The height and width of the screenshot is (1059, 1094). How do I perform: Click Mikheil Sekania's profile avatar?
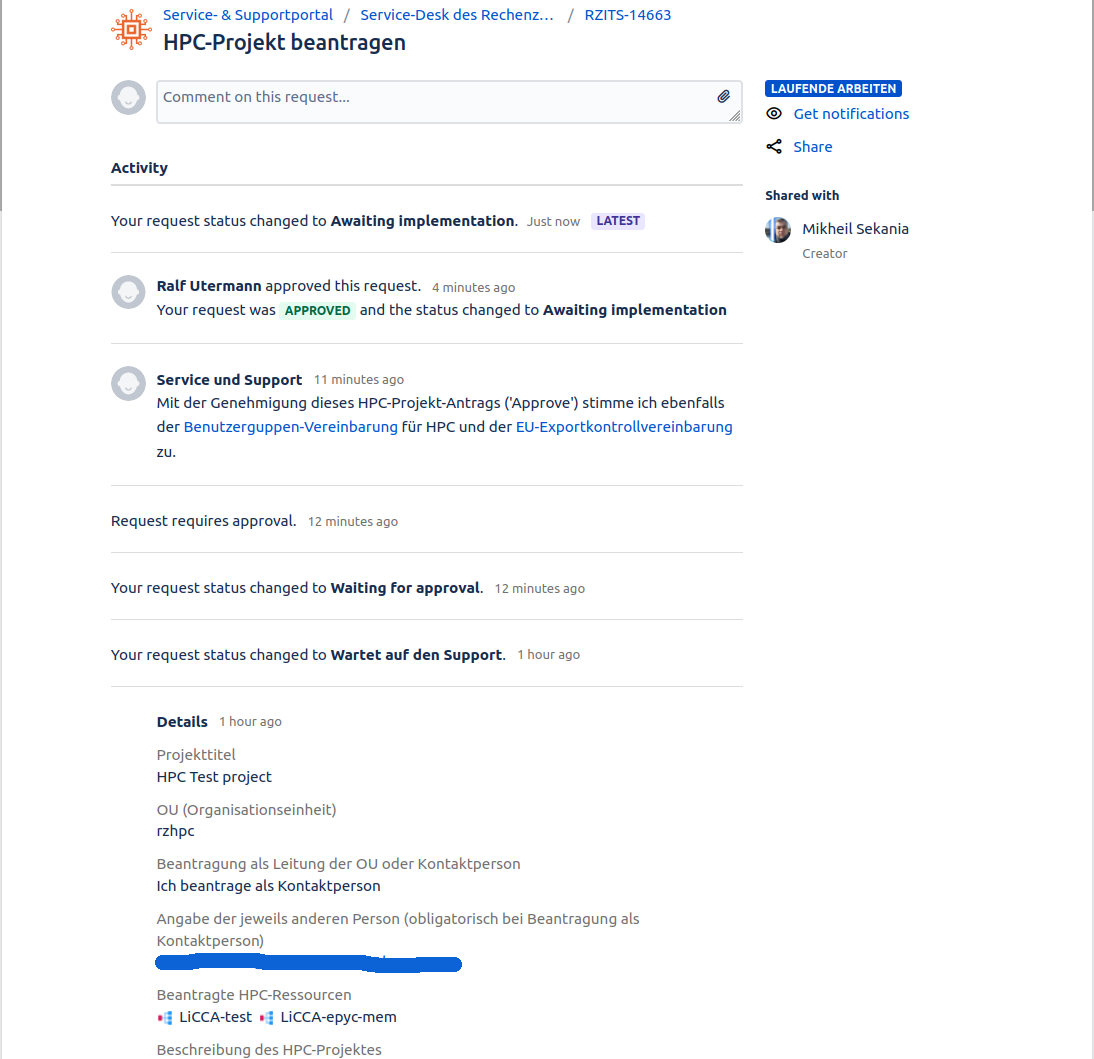pyautogui.click(x=778, y=230)
